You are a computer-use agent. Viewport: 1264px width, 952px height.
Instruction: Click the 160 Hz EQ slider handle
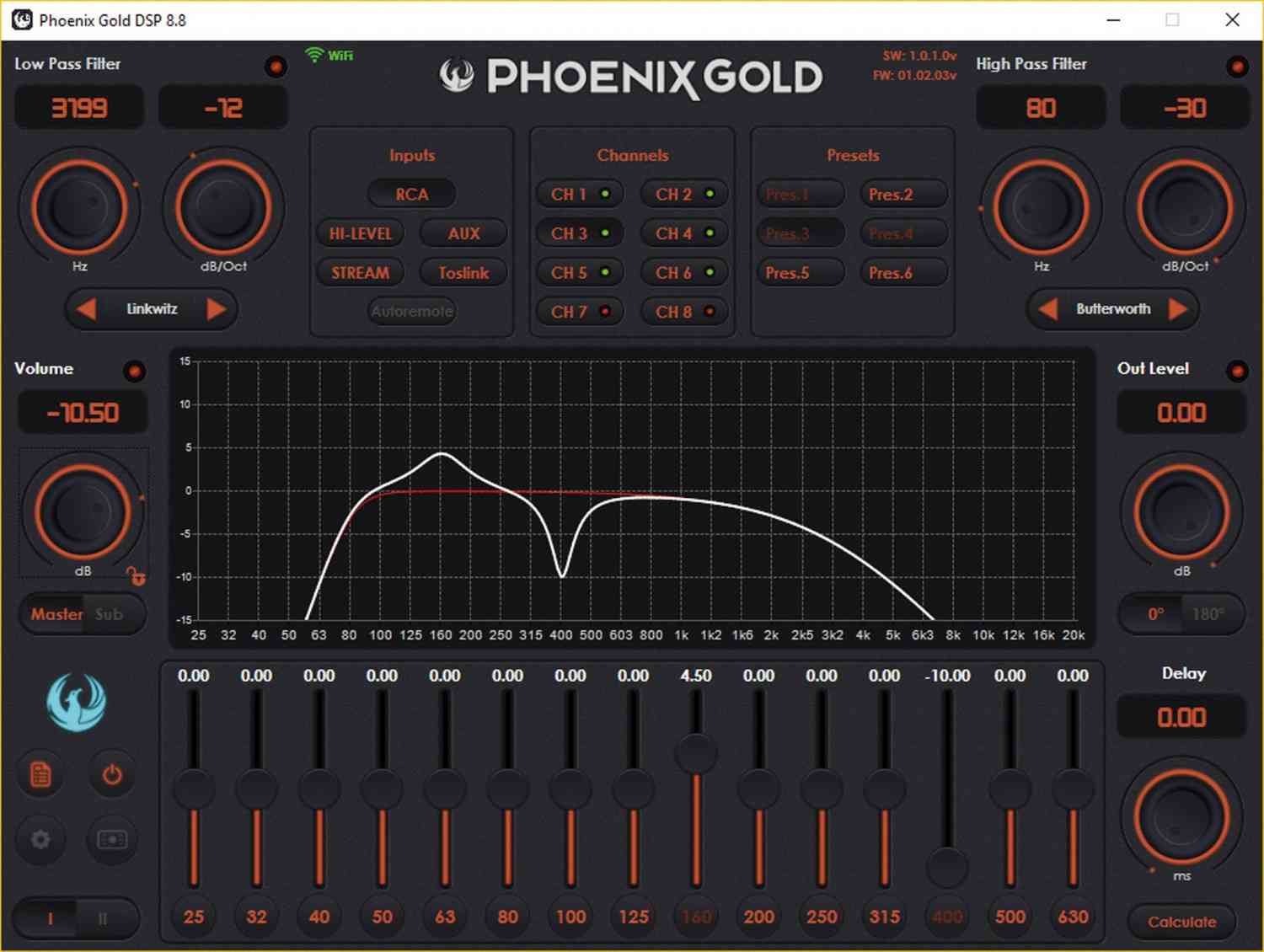pos(696,752)
